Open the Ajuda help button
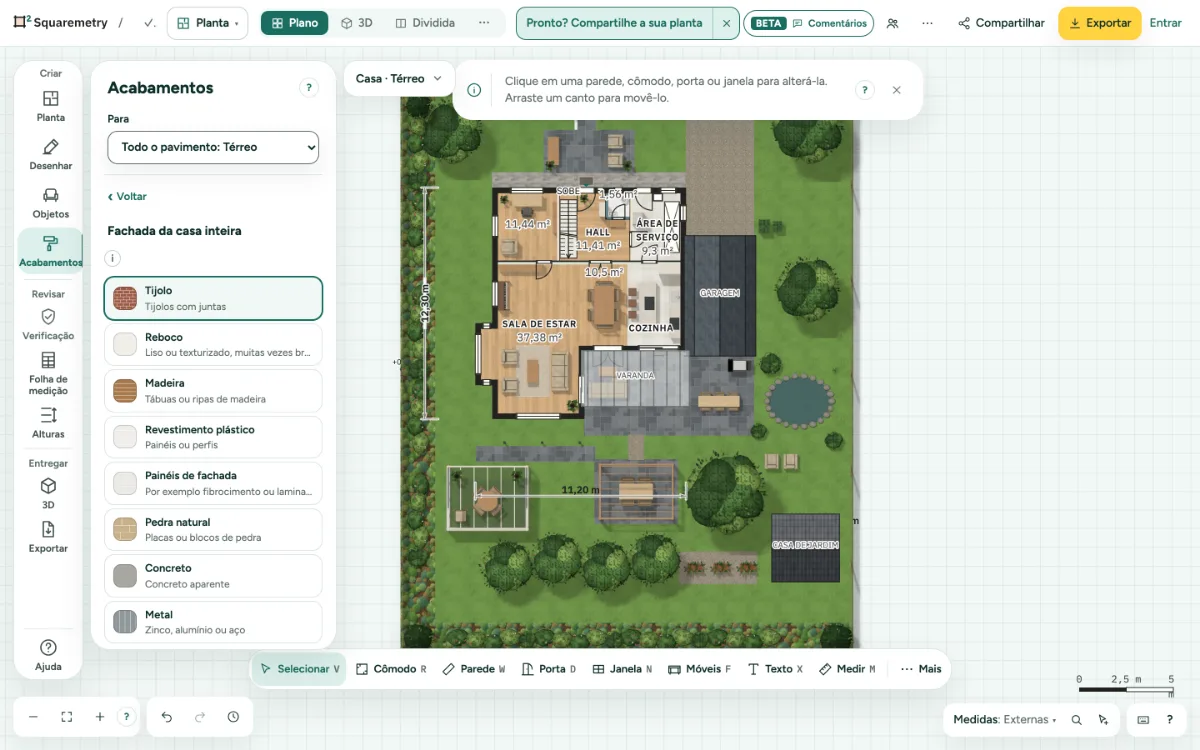 (x=48, y=655)
